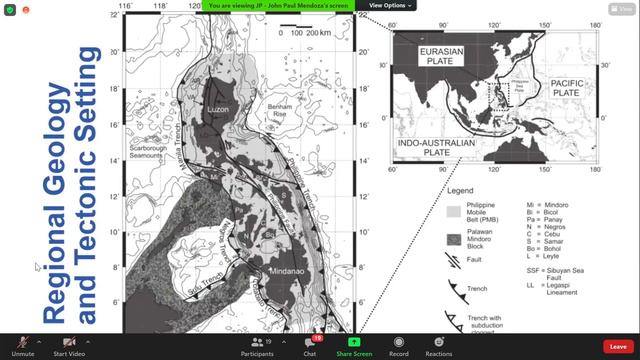Click the View button at top right

click(x=622, y=9)
